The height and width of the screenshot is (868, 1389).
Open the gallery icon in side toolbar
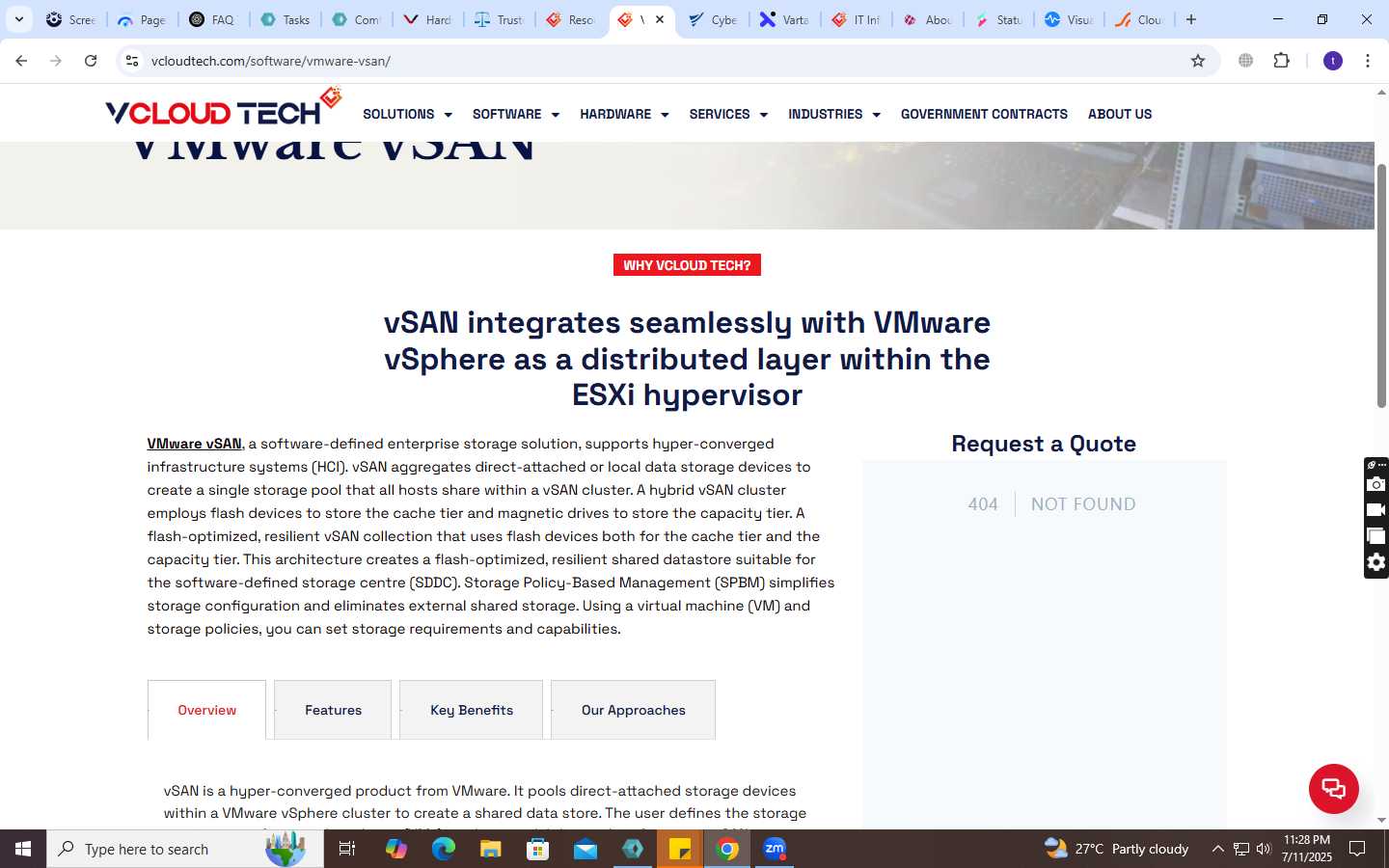point(1376,536)
